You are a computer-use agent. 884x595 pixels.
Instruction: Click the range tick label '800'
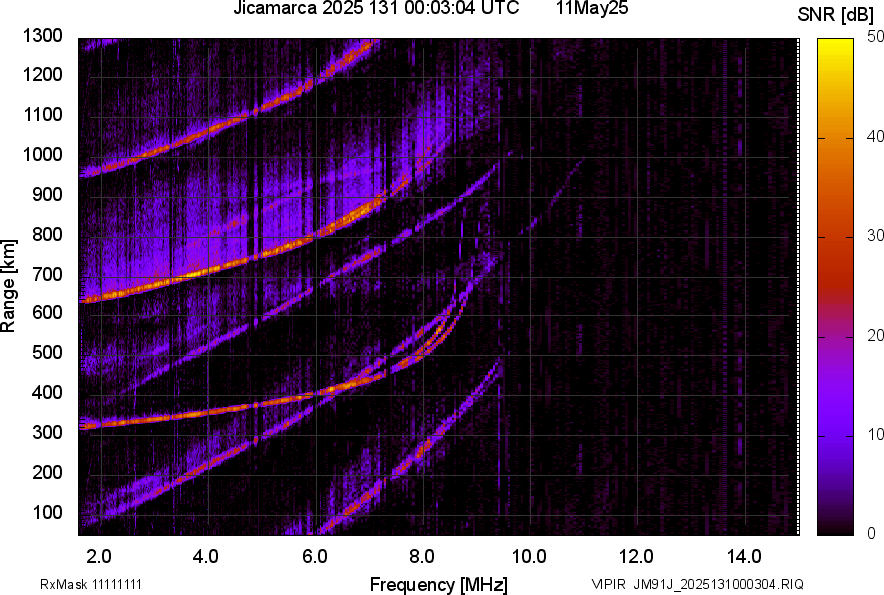(x=47, y=234)
